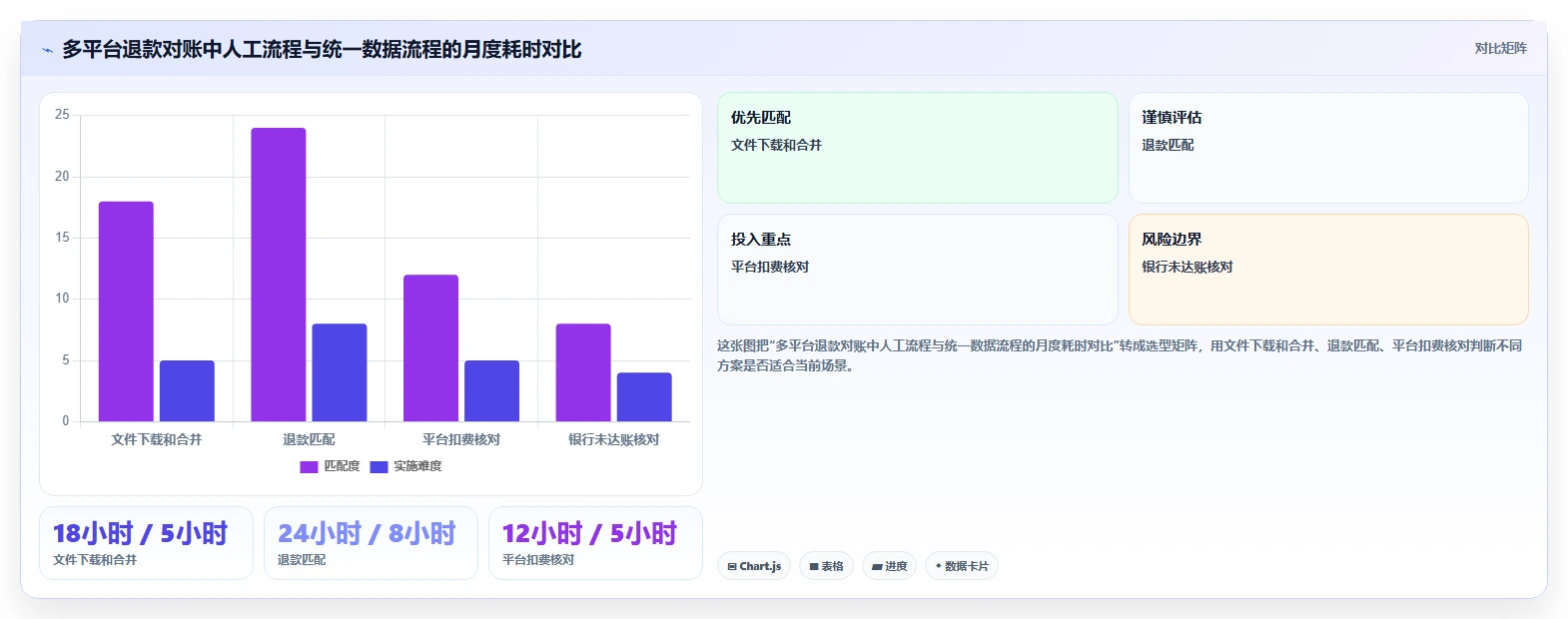1568x619 pixels.
Task: Click the header icon beside the title
Action: coord(47,50)
